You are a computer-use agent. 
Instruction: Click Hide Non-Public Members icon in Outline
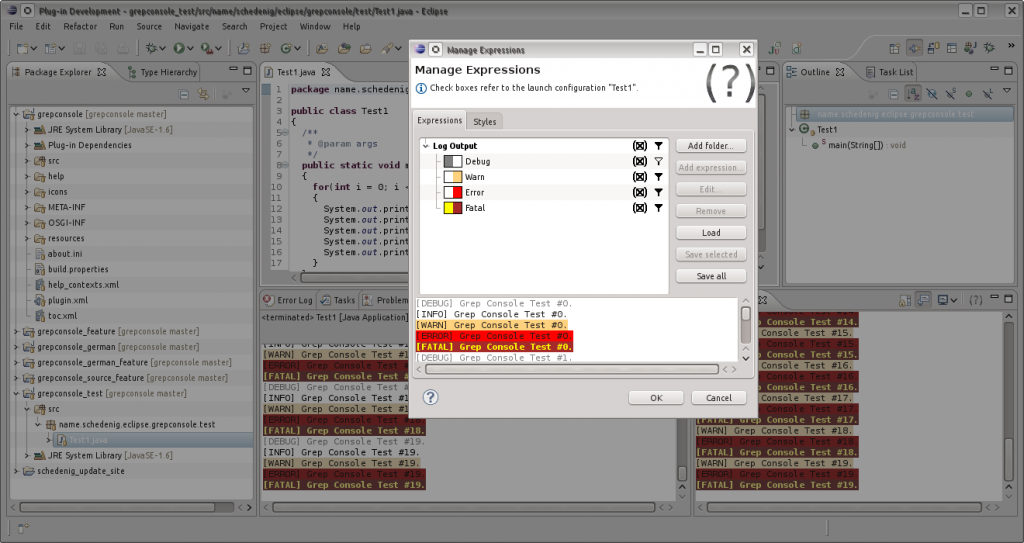click(x=969, y=94)
